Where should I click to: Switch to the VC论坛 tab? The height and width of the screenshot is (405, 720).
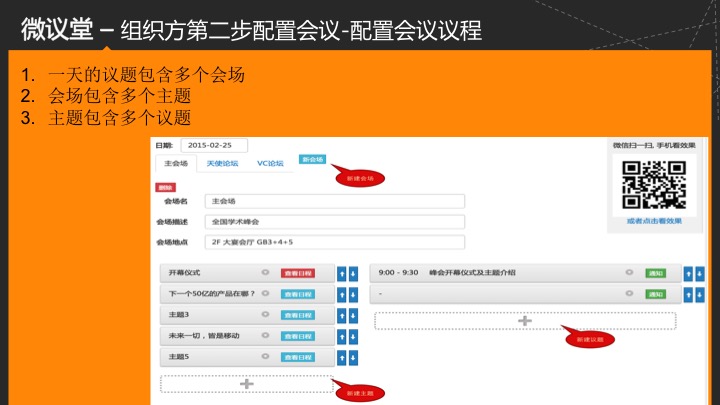pos(270,162)
